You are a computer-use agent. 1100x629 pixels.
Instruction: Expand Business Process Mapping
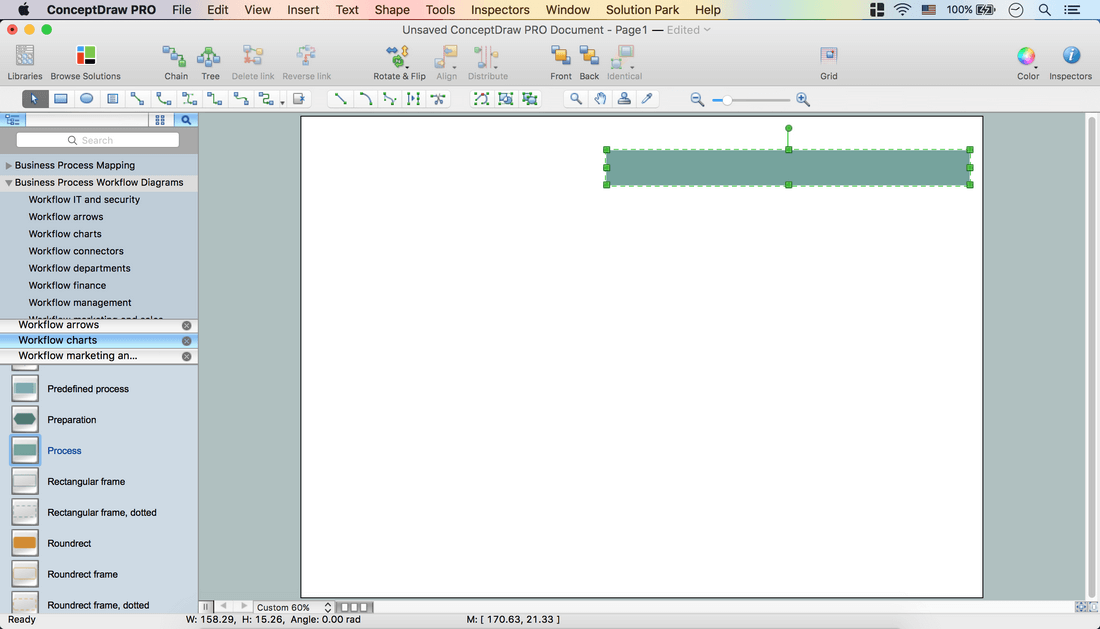coord(9,165)
